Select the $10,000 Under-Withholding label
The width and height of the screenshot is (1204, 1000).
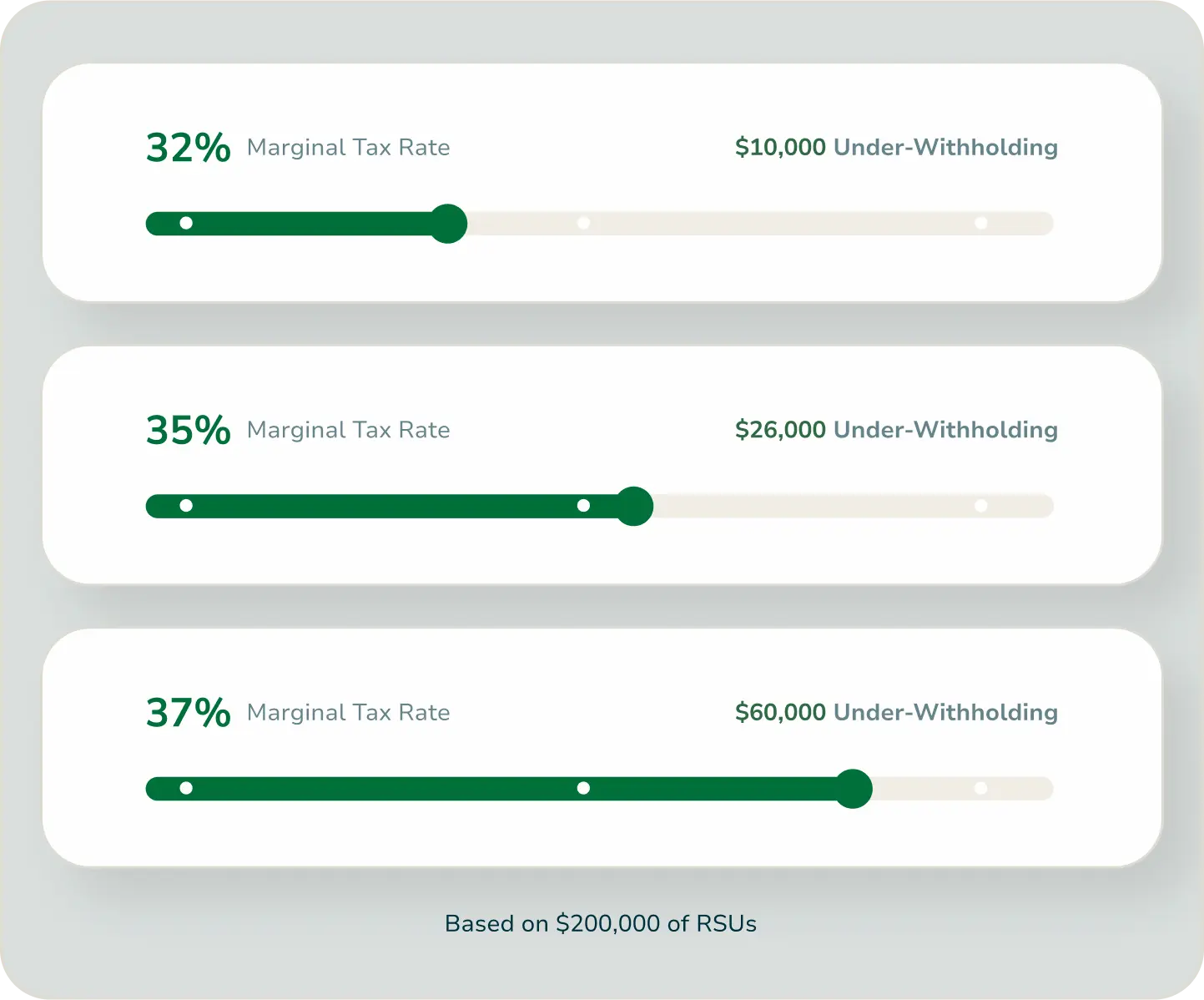(x=896, y=148)
